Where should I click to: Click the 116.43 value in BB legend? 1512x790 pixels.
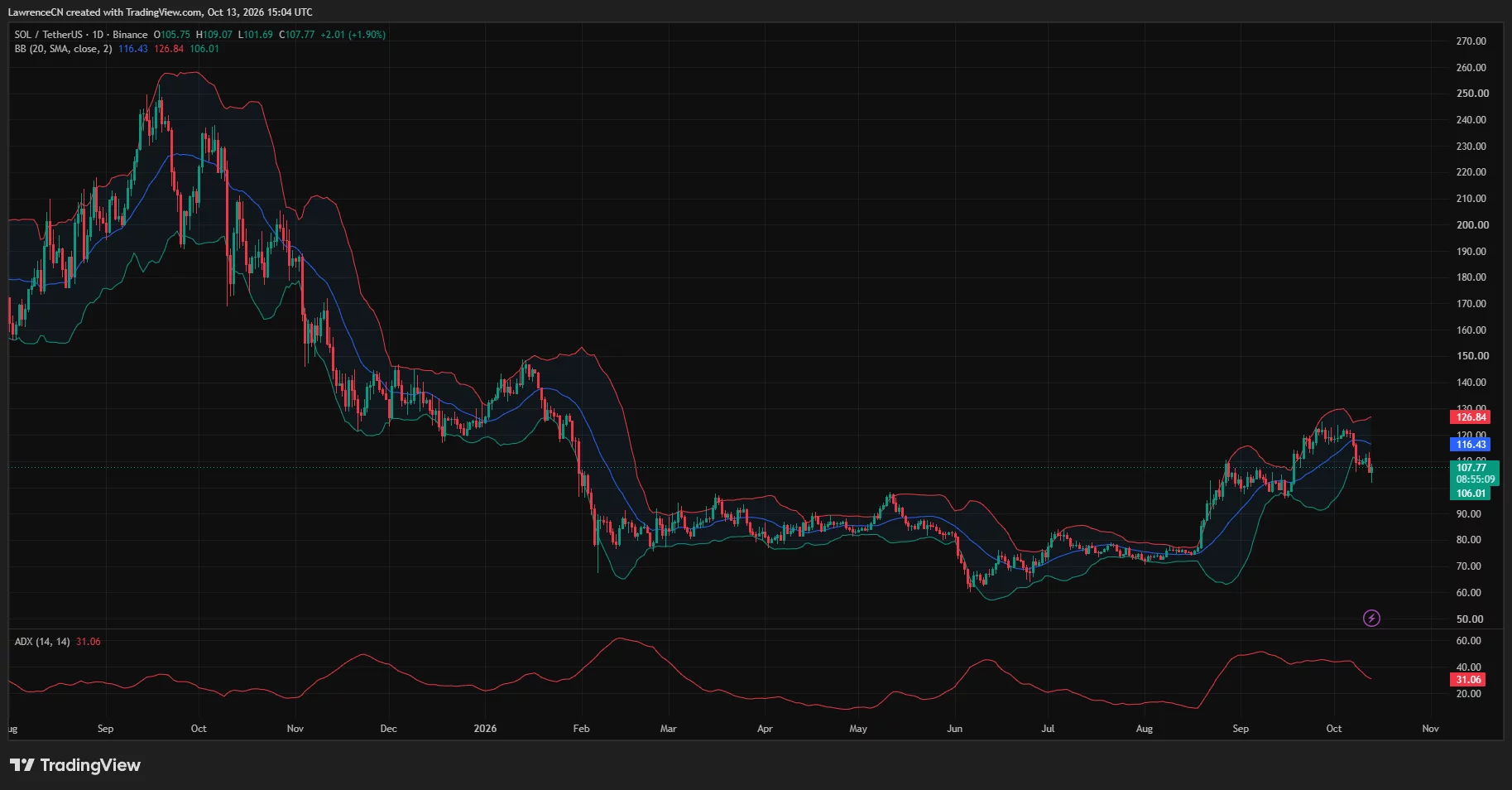click(132, 49)
